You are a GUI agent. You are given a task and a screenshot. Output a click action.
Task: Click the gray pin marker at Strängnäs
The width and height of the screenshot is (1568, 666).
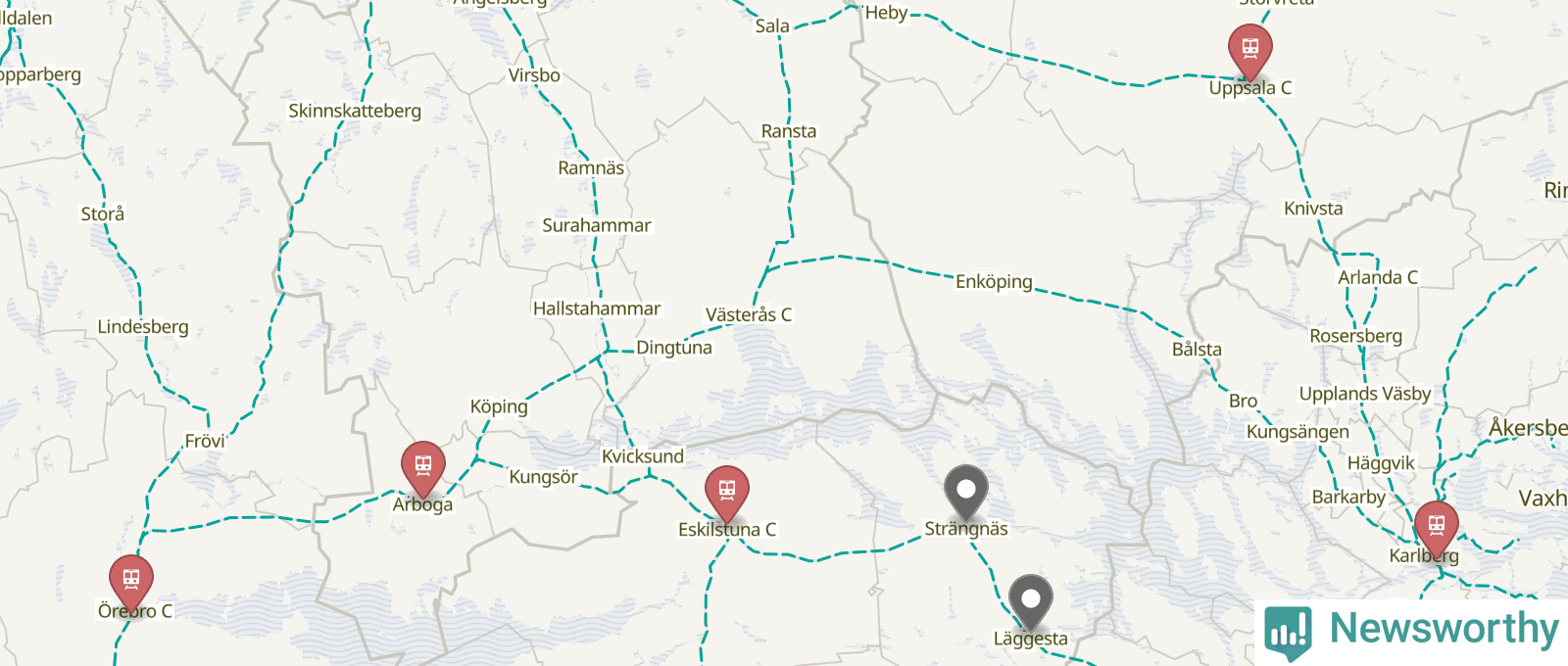[x=966, y=490]
